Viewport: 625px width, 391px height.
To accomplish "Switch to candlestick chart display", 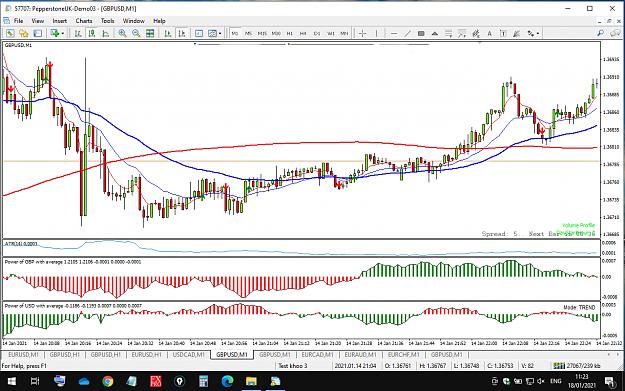I will [92, 33].
